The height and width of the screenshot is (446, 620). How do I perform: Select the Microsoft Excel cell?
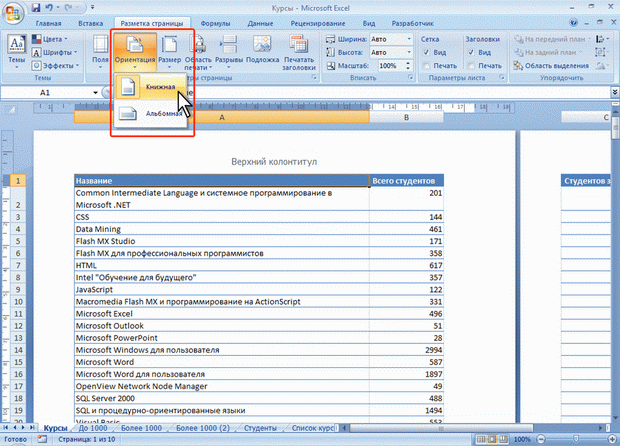pos(221,314)
